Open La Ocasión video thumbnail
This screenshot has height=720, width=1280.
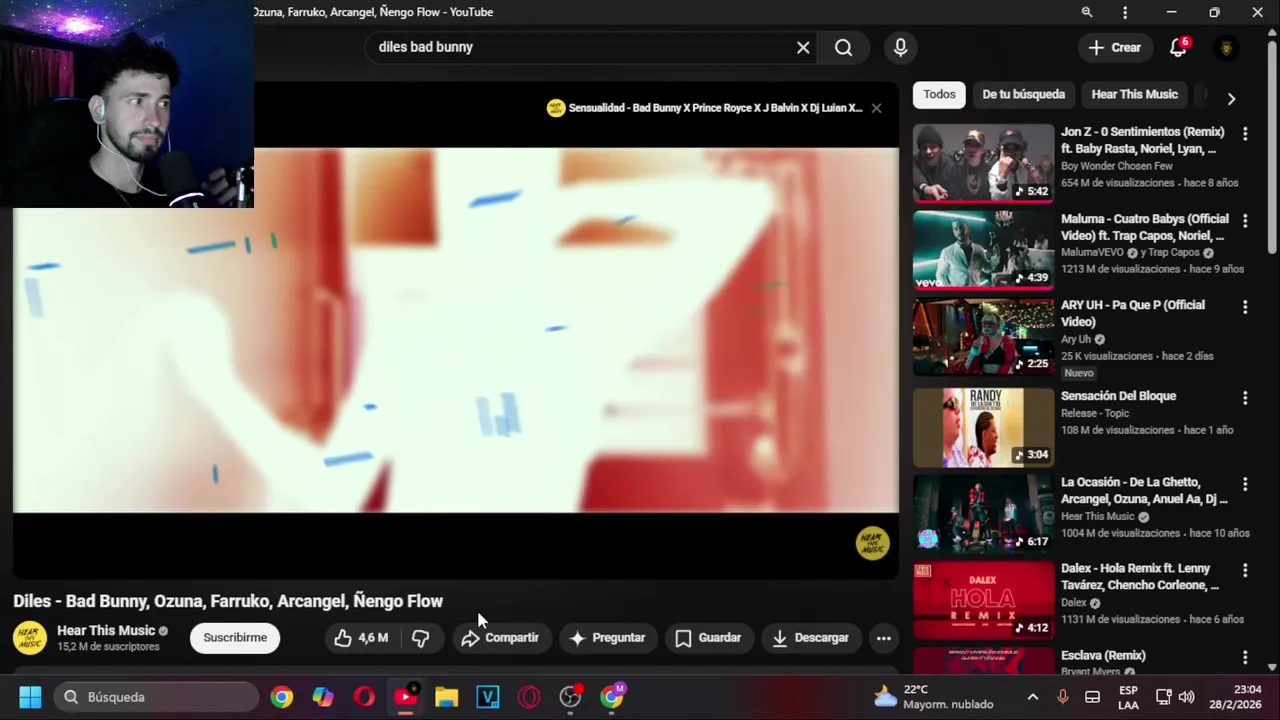click(983, 513)
